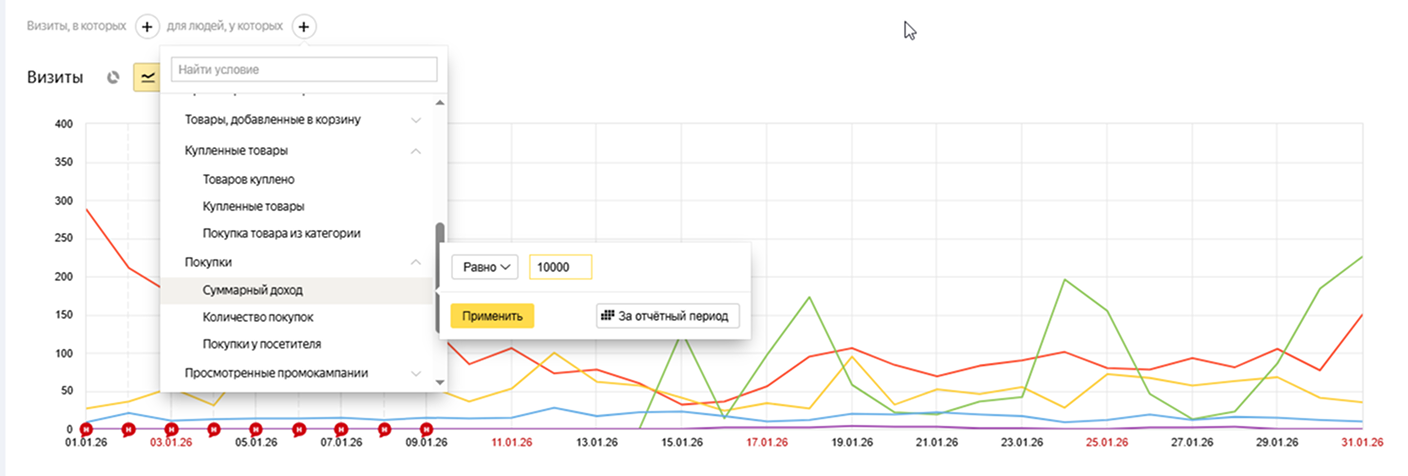
Task: Open annotation marker on 05.01.26
Action: pos(256,430)
